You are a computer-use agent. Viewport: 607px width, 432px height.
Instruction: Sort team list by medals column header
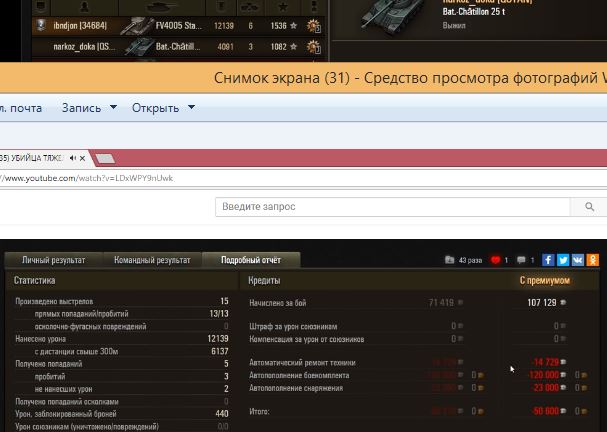point(314,7)
